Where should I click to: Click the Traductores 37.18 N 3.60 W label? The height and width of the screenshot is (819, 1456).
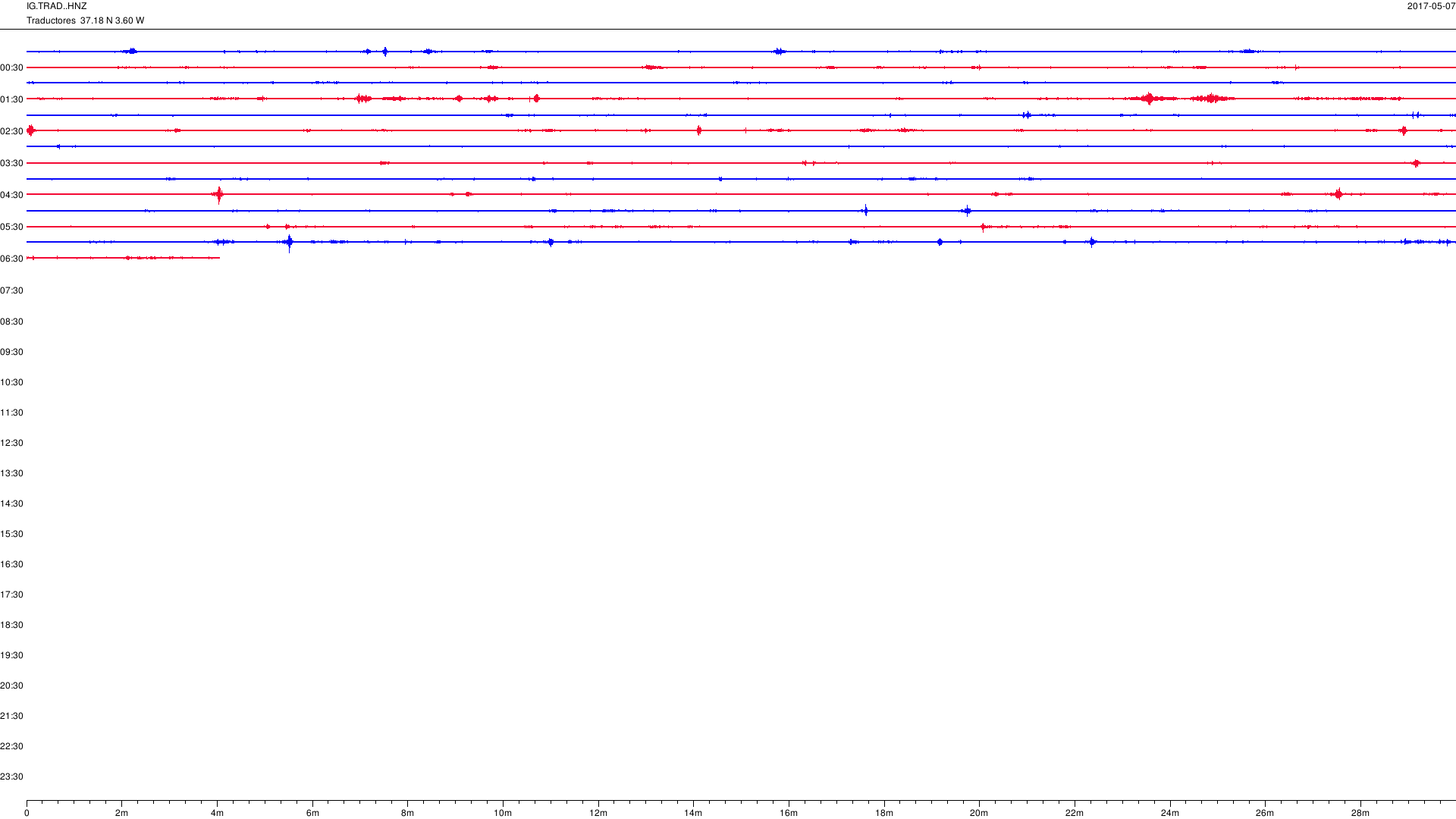pos(85,20)
